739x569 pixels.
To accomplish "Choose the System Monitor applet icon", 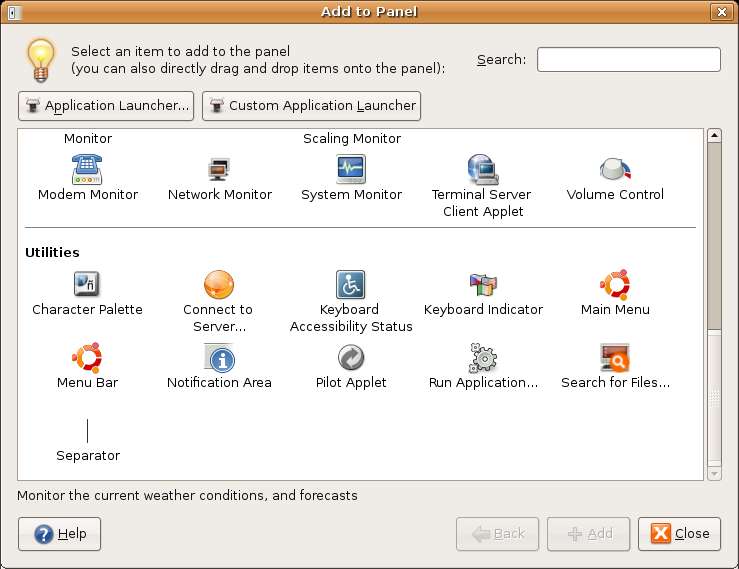I will coord(351,168).
